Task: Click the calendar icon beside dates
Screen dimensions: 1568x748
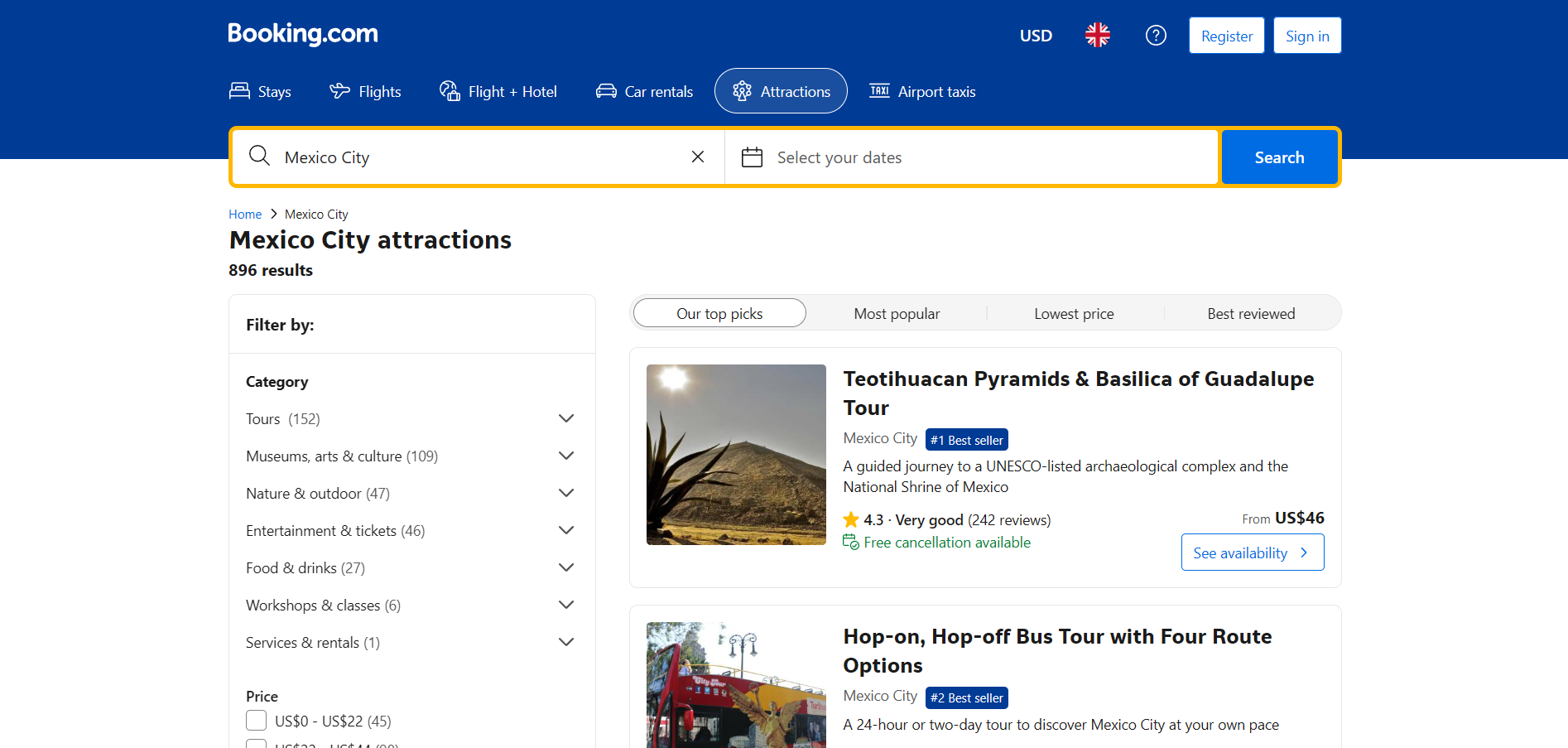Action: coord(752,157)
